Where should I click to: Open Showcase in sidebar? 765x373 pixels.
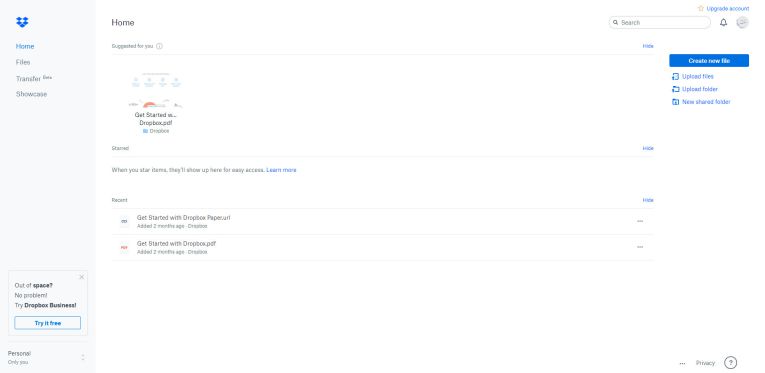(x=31, y=94)
